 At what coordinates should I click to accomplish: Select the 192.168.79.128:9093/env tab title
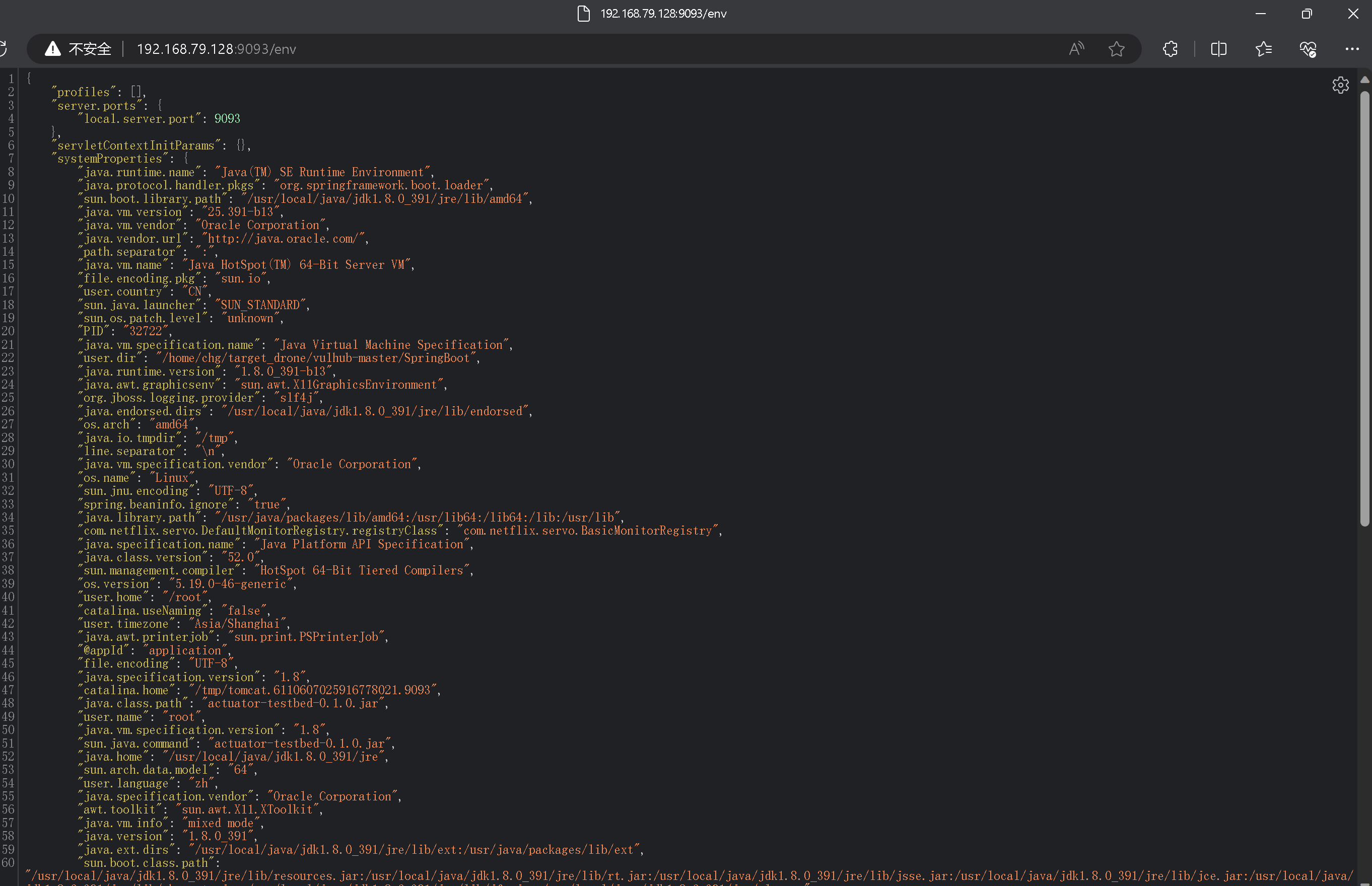[x=663, y=13]
